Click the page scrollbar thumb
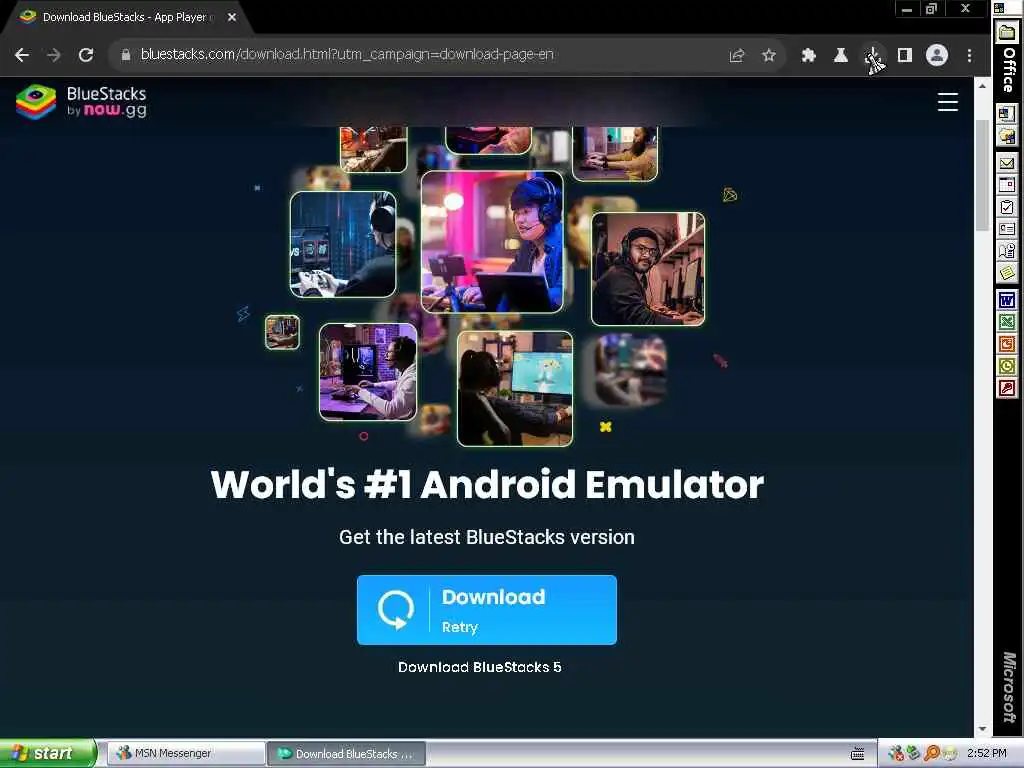 (x=982, y=175)
